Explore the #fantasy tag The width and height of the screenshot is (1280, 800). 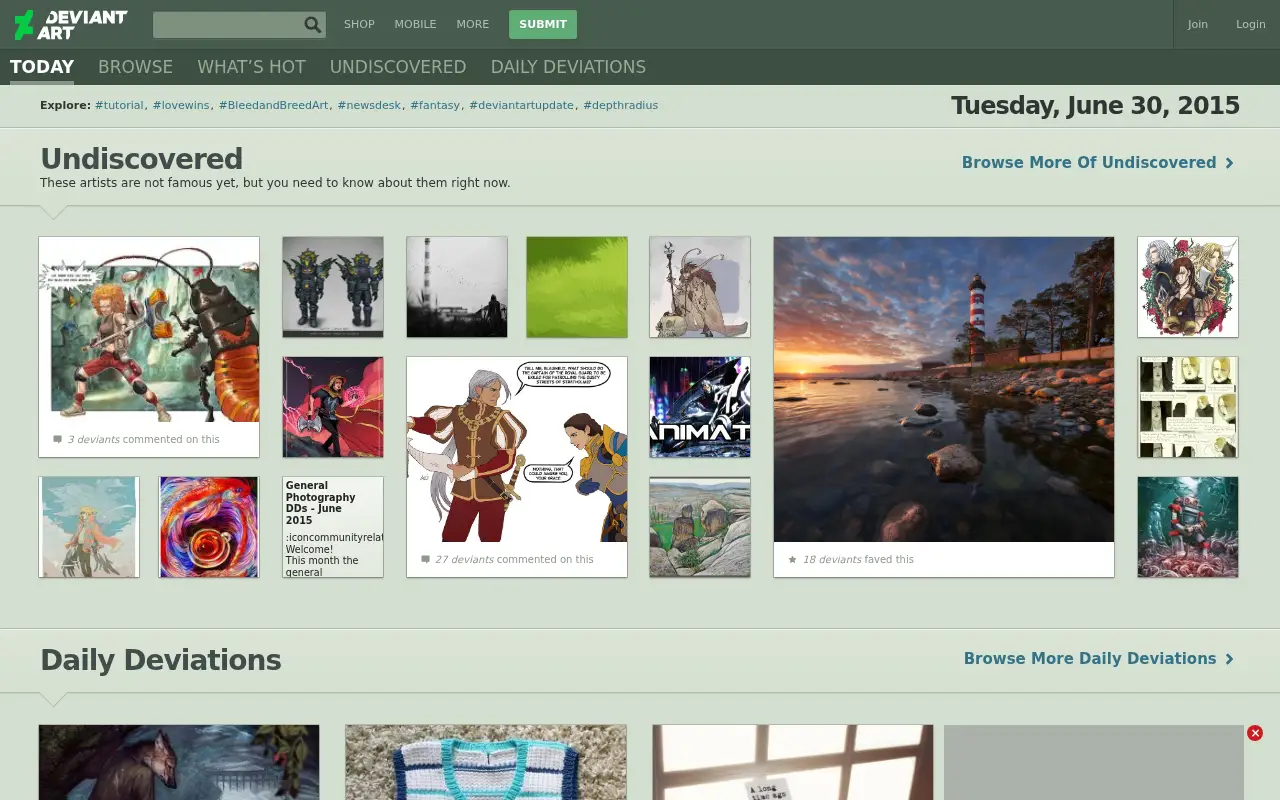pyautogui.click(x=435, y=105)
